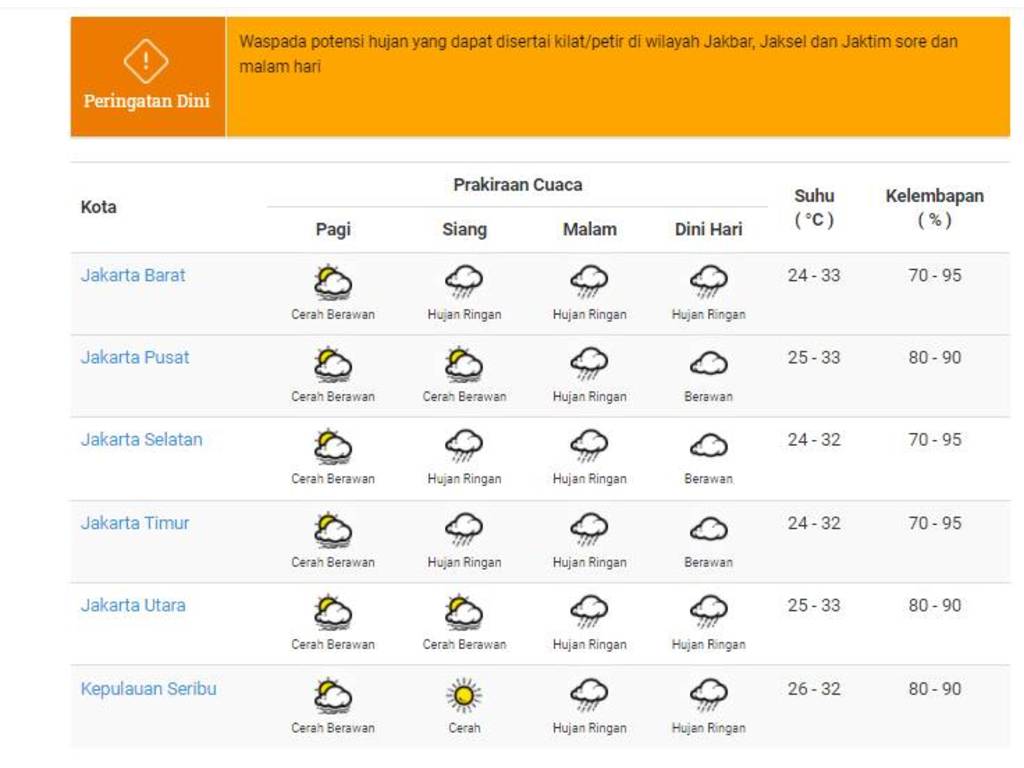Click Jakarta Timur Malam Hujan Ringan icon

click(589, 529)
